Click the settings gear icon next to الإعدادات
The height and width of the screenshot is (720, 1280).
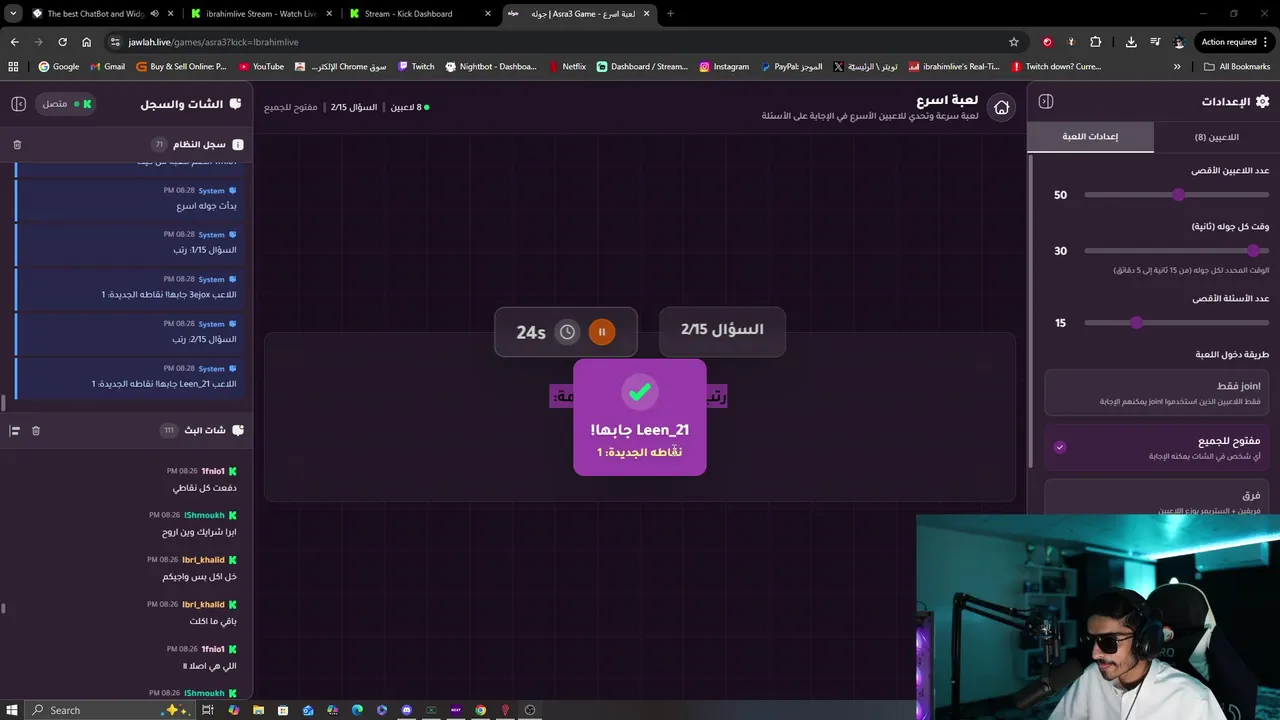[x=1262, y=101]
